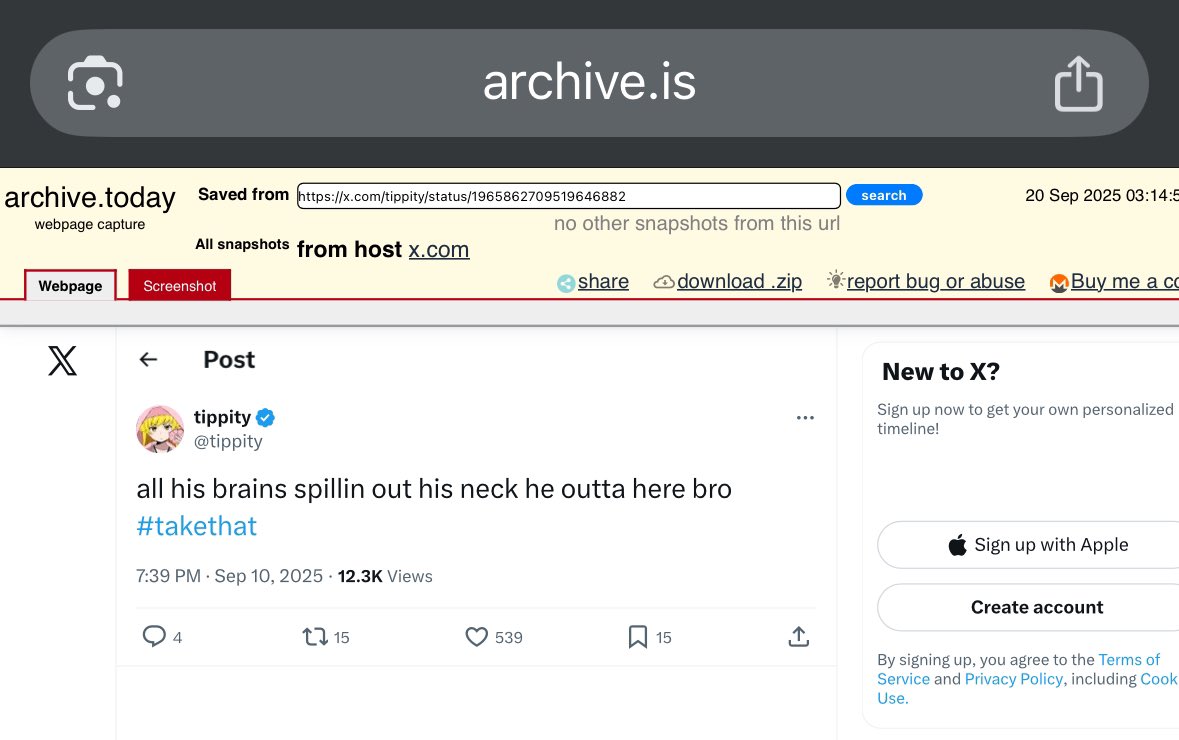The image size is (1179, 740).
Task: Reply using the comment bubble icon
Action: (x=154, y=636)
